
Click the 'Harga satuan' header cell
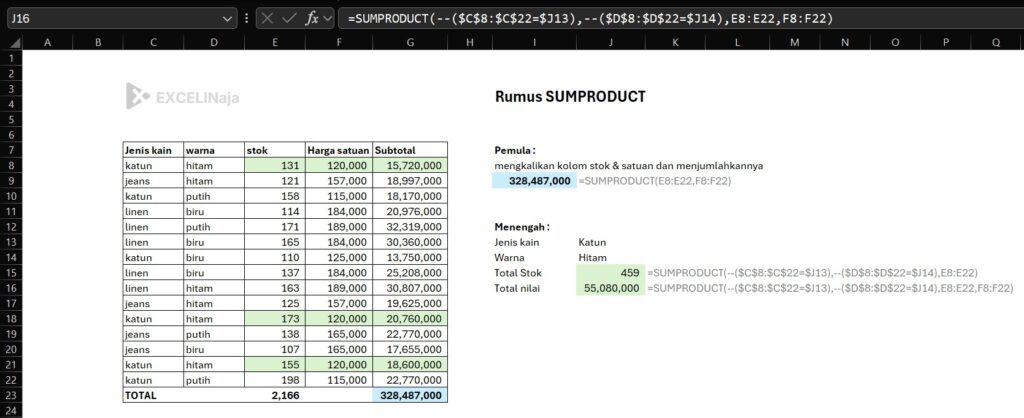[338, 150]
